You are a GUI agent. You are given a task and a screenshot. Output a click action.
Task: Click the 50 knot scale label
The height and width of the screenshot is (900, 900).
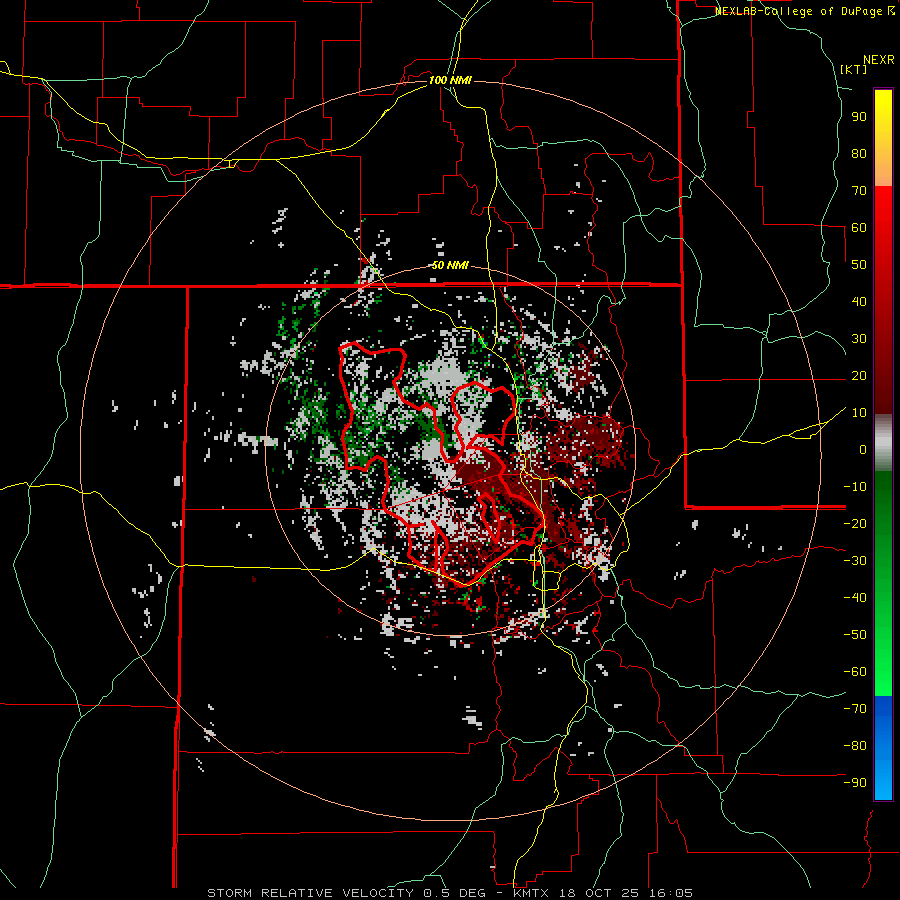coord(859,265)
